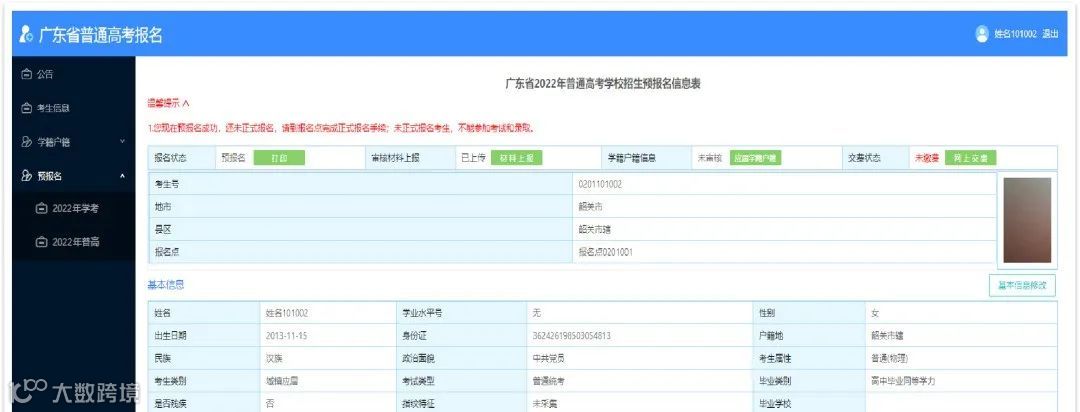Image resolution: width=1080 pixels, height=412 pixels.
Task: Click the green 打印 button
Action: point(279,158)
